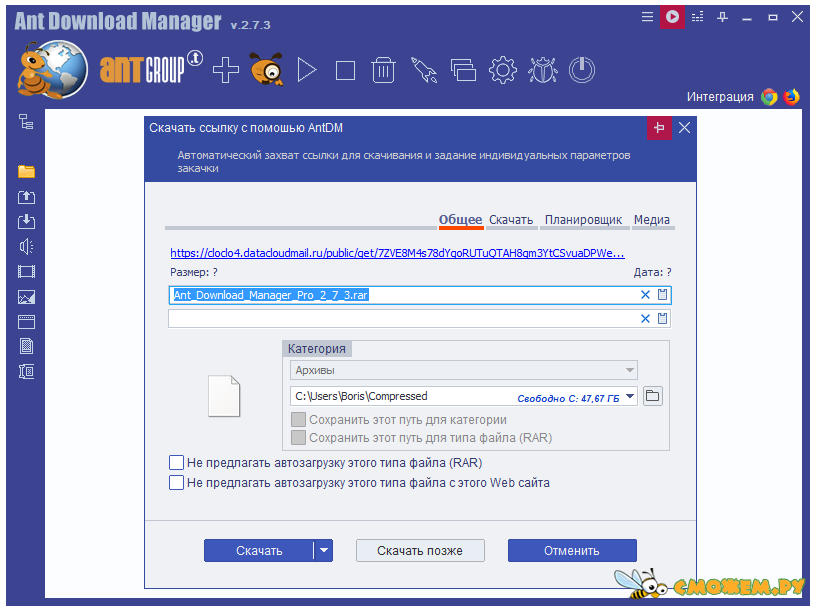This screenshot has width=816, height=611.
Task: Click the Chrome integration icon
Action: pos(769,97)
